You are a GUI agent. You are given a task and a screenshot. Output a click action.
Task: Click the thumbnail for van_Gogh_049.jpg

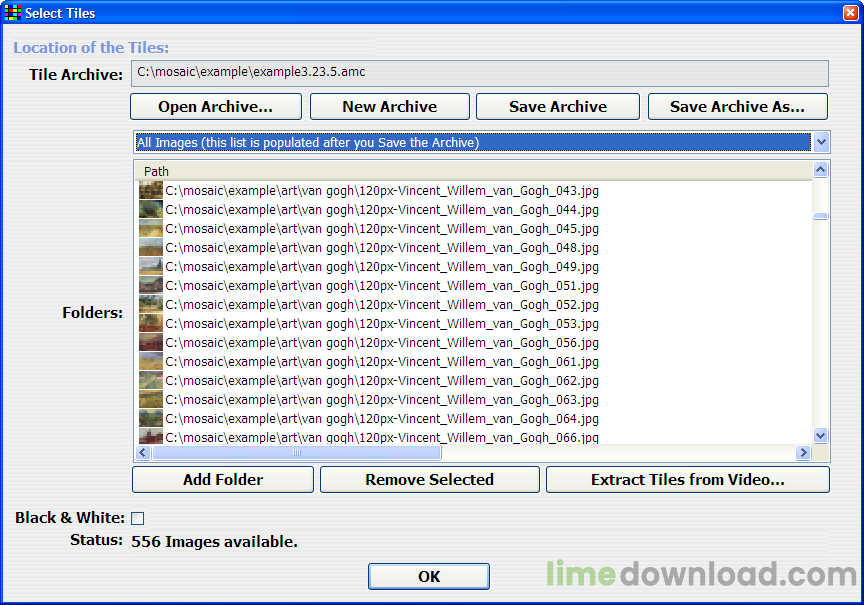click(x=150, y=266)
